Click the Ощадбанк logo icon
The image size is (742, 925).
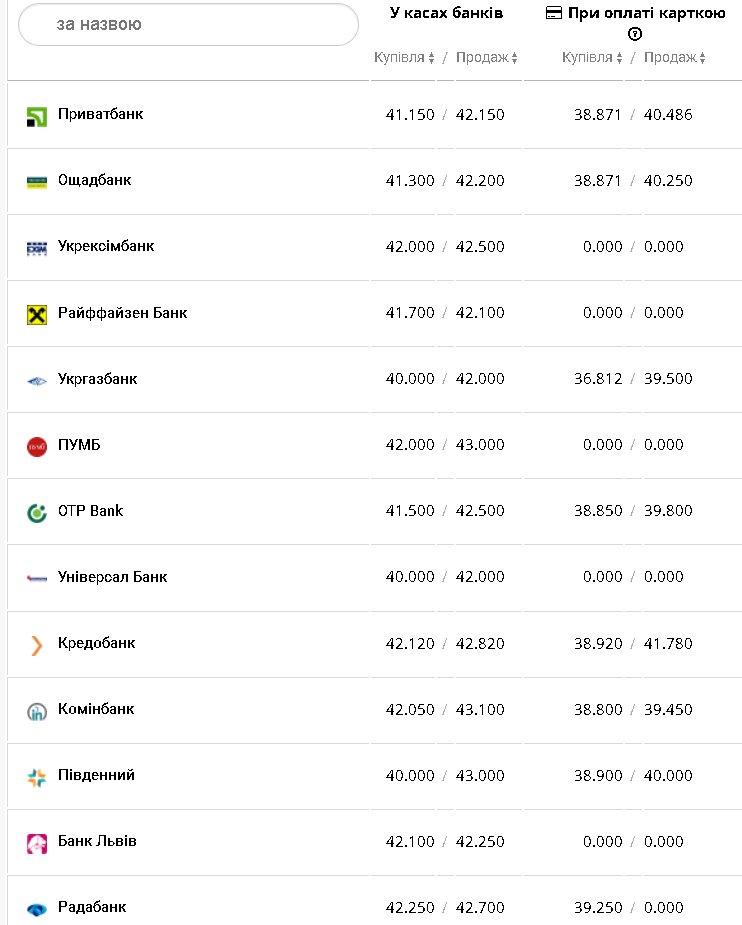point(37,182)
